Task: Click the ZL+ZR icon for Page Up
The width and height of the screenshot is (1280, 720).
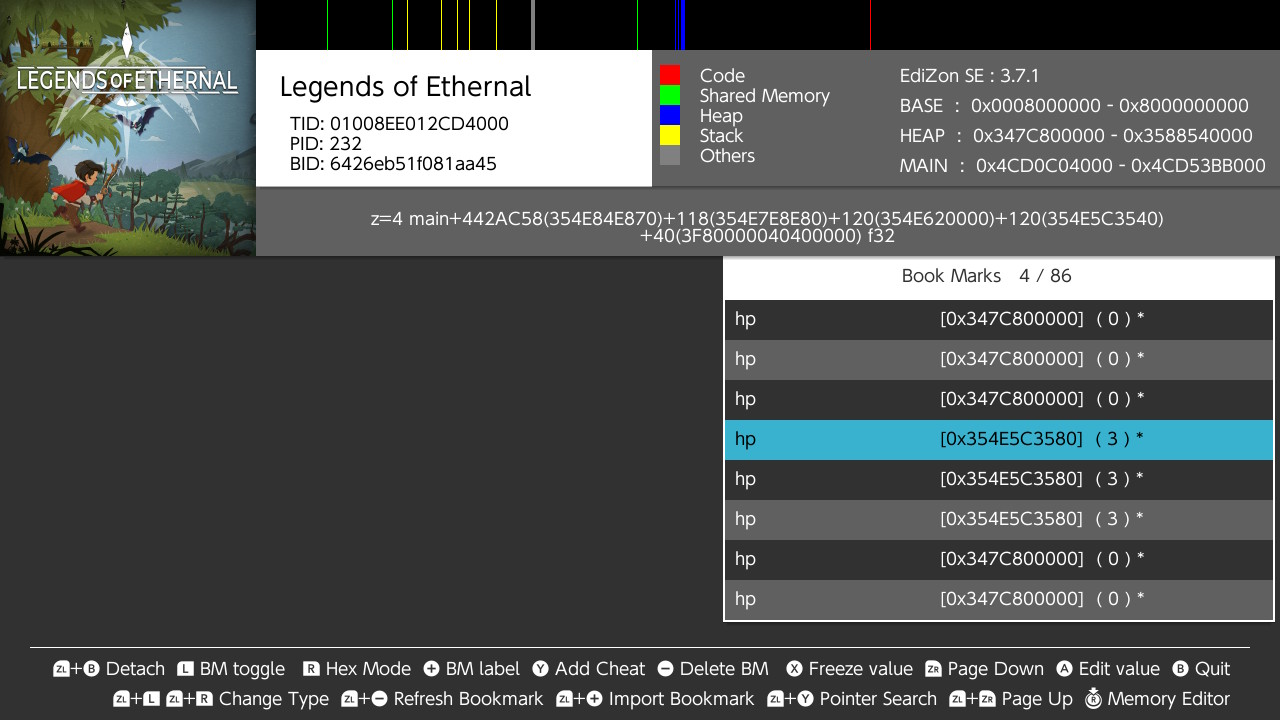Action: point(973,699)
